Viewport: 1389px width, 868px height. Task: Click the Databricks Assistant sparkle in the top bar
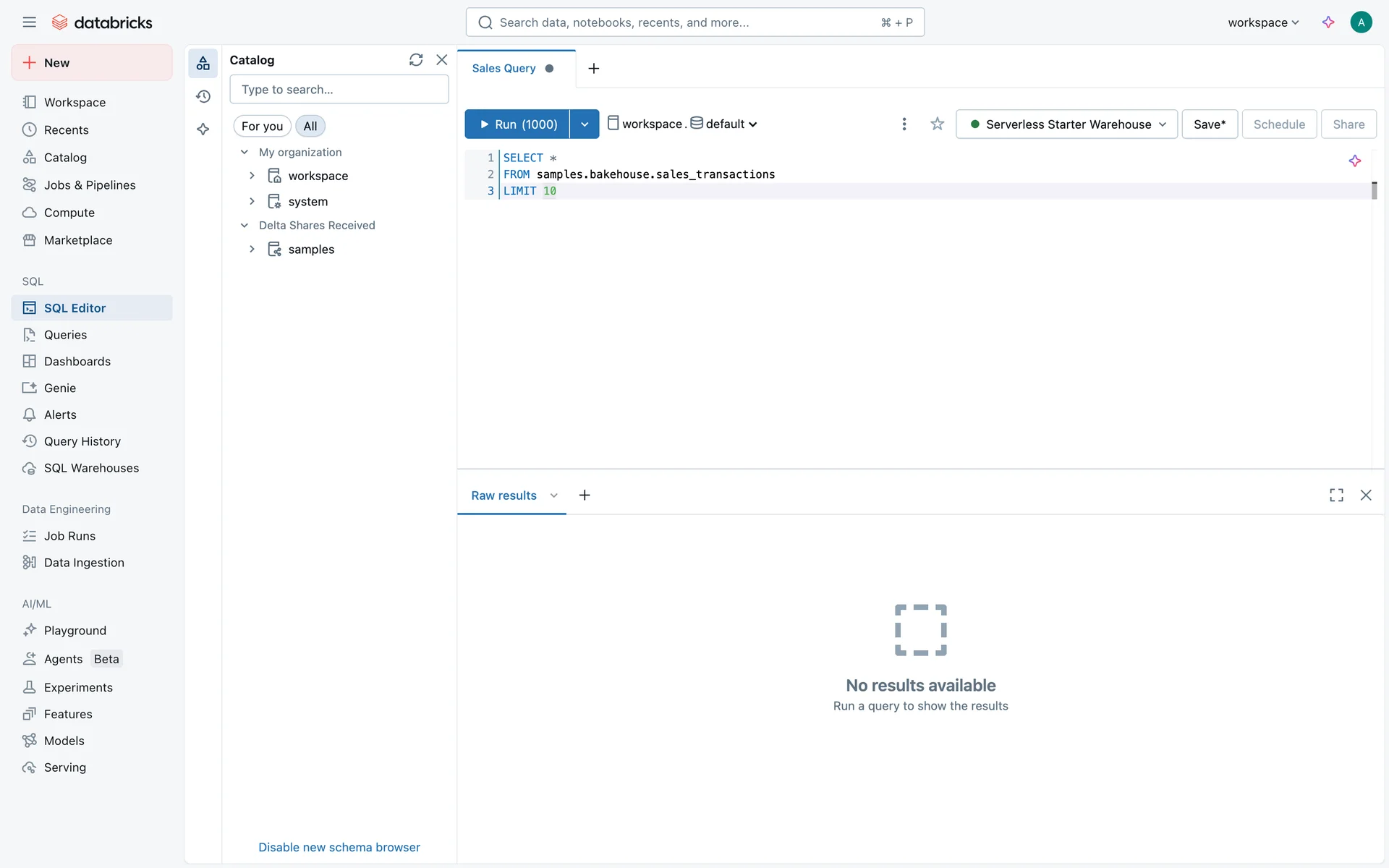(1328, 22)
